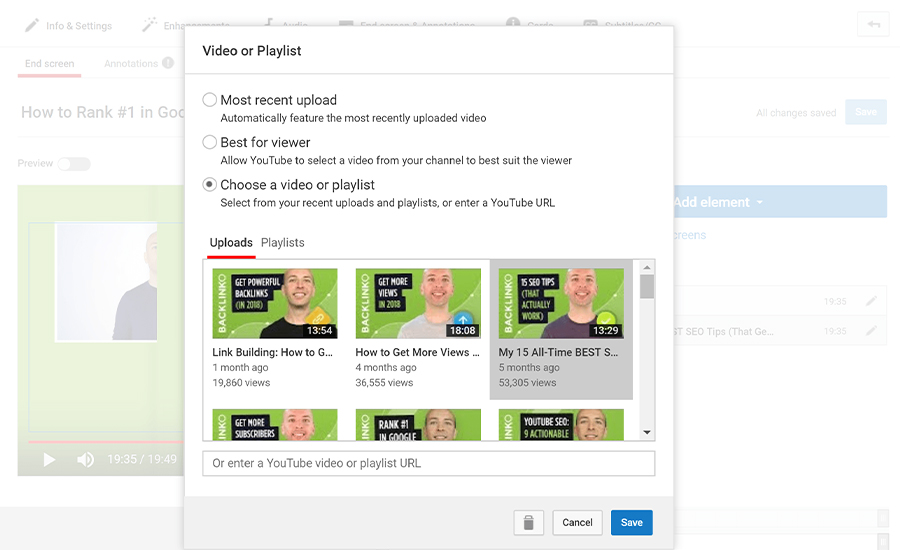Click the Enhancements magic wand icon
This screenshot has width=900, height=550.
[150, 25]
